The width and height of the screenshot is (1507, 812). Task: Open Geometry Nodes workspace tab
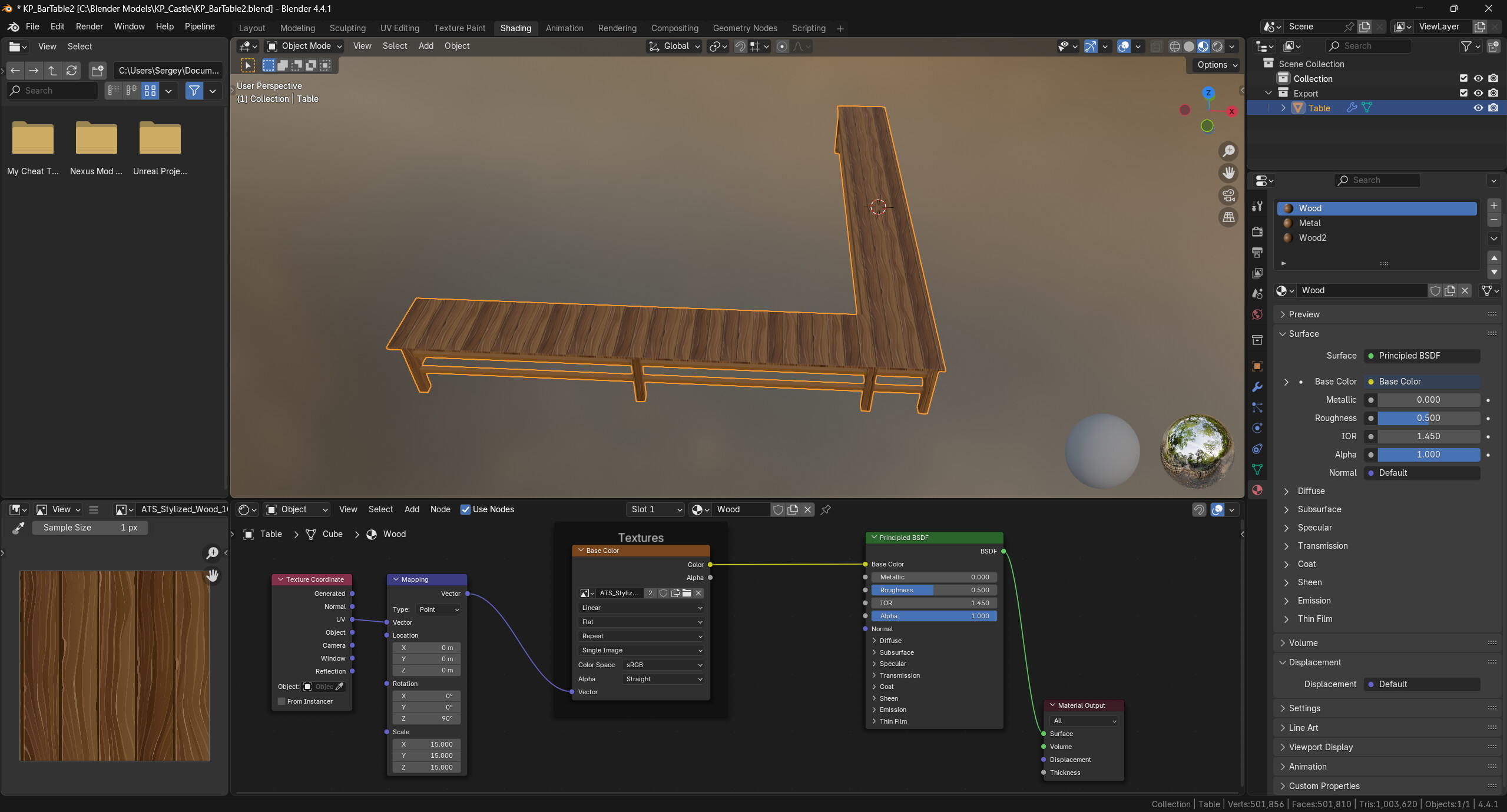pos(744,28)
